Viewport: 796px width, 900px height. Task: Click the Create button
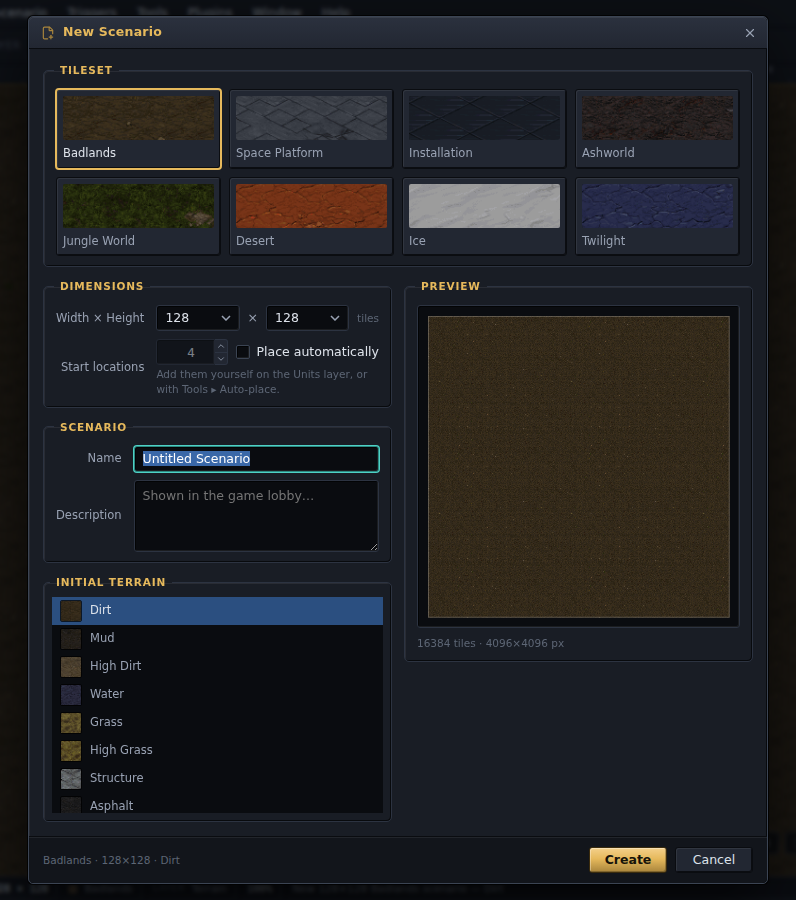(x=628, y=860)
